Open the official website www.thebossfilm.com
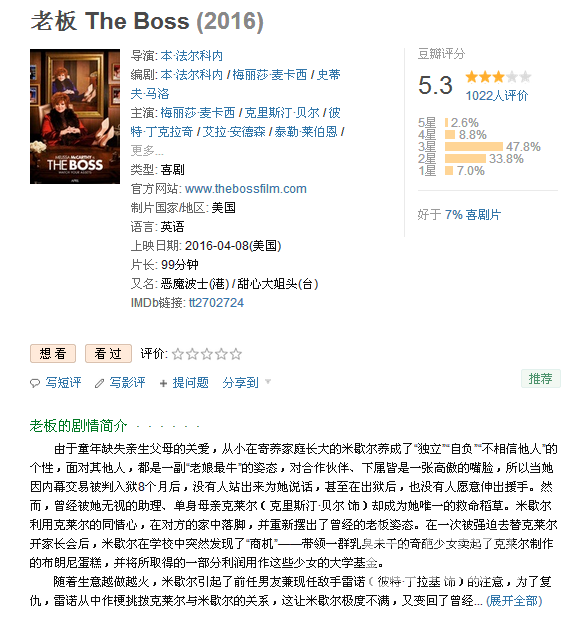The image size is (575, 622). 245,188
